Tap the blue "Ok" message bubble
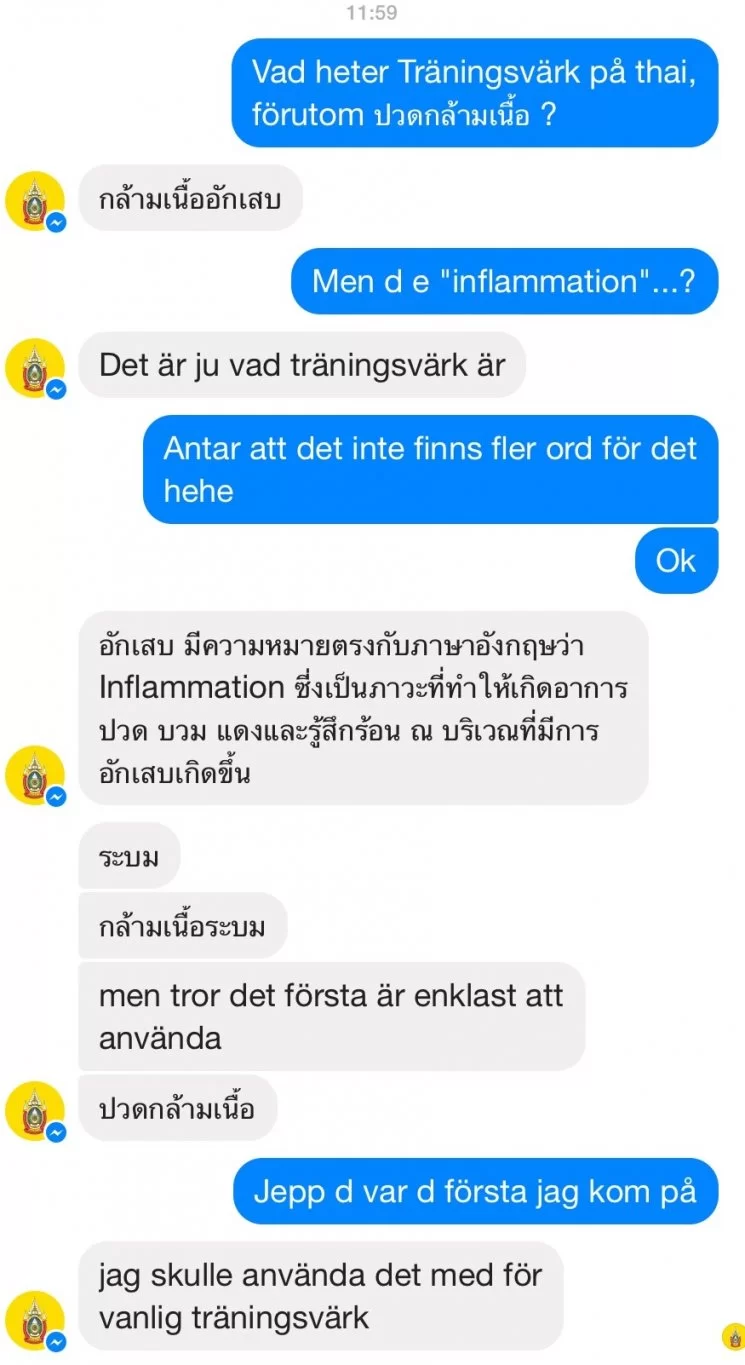 (676, 561)
